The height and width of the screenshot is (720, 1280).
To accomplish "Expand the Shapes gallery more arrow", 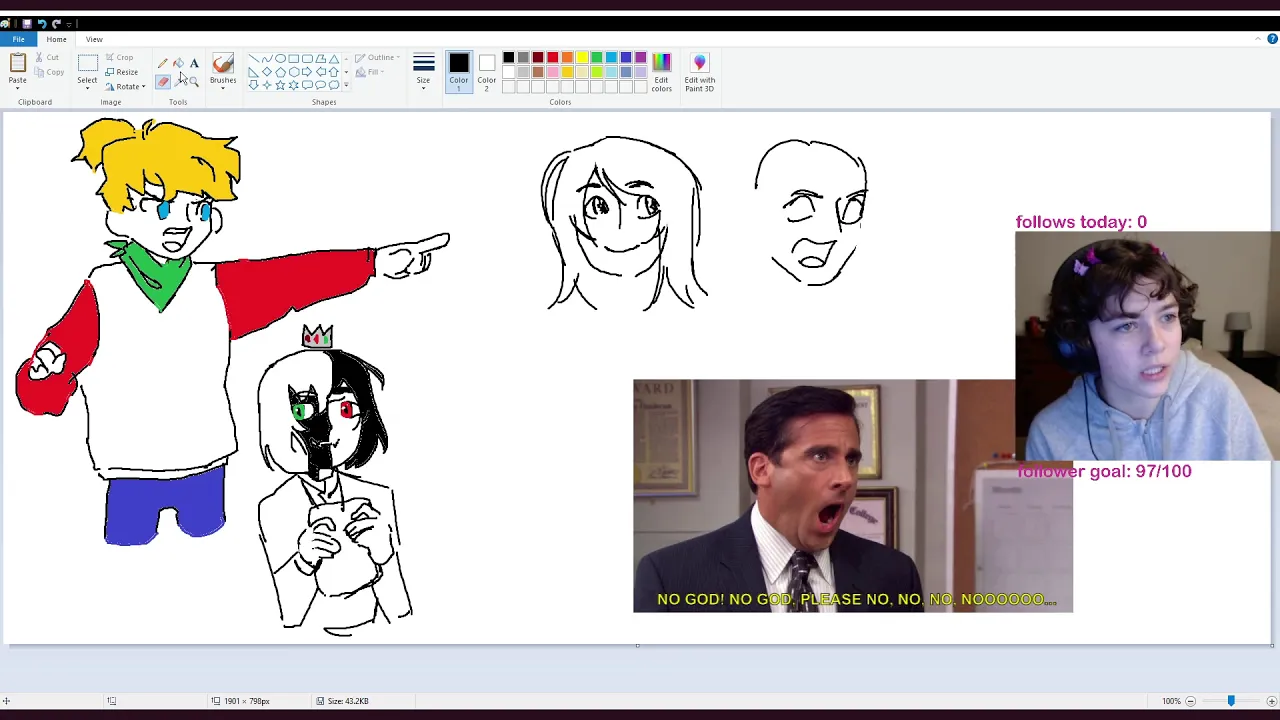I will pos(346,85).
